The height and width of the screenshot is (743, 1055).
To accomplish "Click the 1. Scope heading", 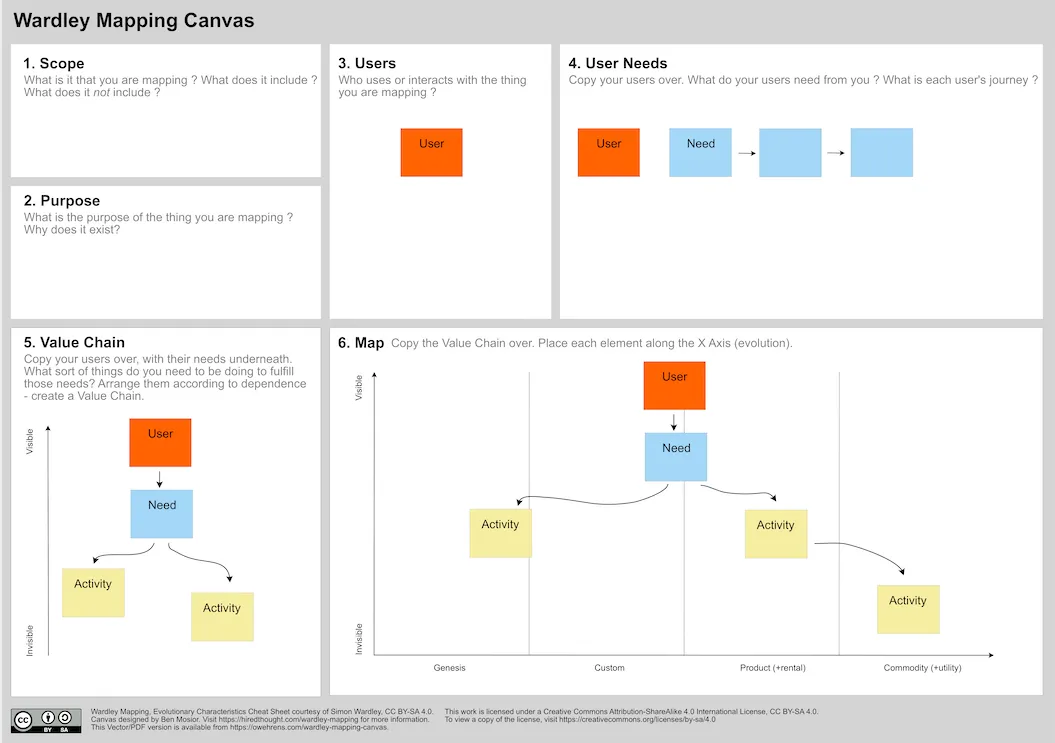I will coord(54,63).
